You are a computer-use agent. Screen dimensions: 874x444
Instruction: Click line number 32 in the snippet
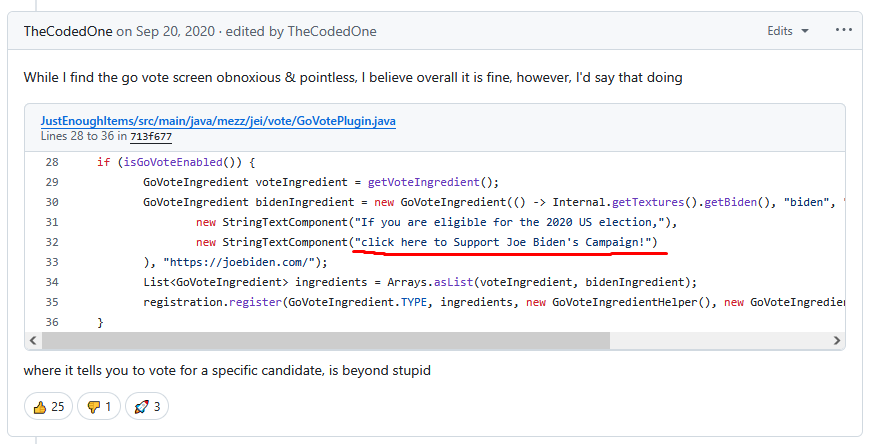pyautogui.click(x=52, y=242)
